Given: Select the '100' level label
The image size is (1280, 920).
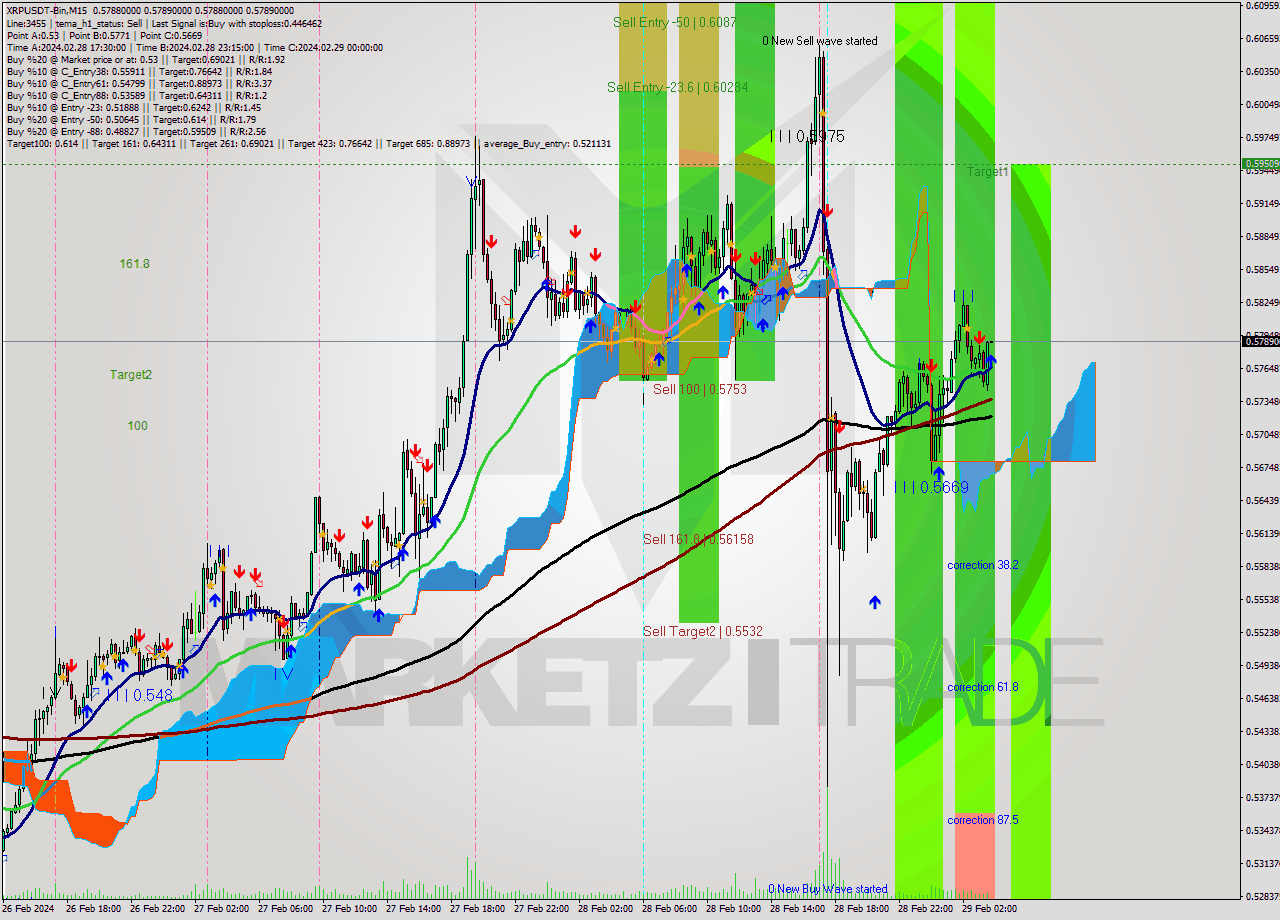Looking at the screenshot, I should click(x=137, y=426).
